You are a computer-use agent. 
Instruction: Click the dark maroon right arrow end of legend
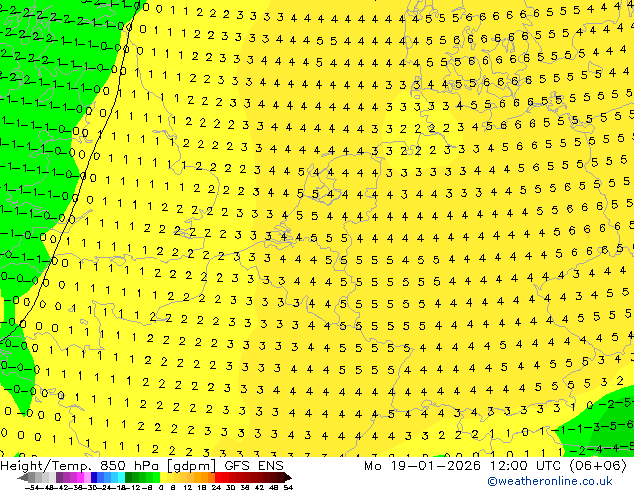click(x=287, y=477)
